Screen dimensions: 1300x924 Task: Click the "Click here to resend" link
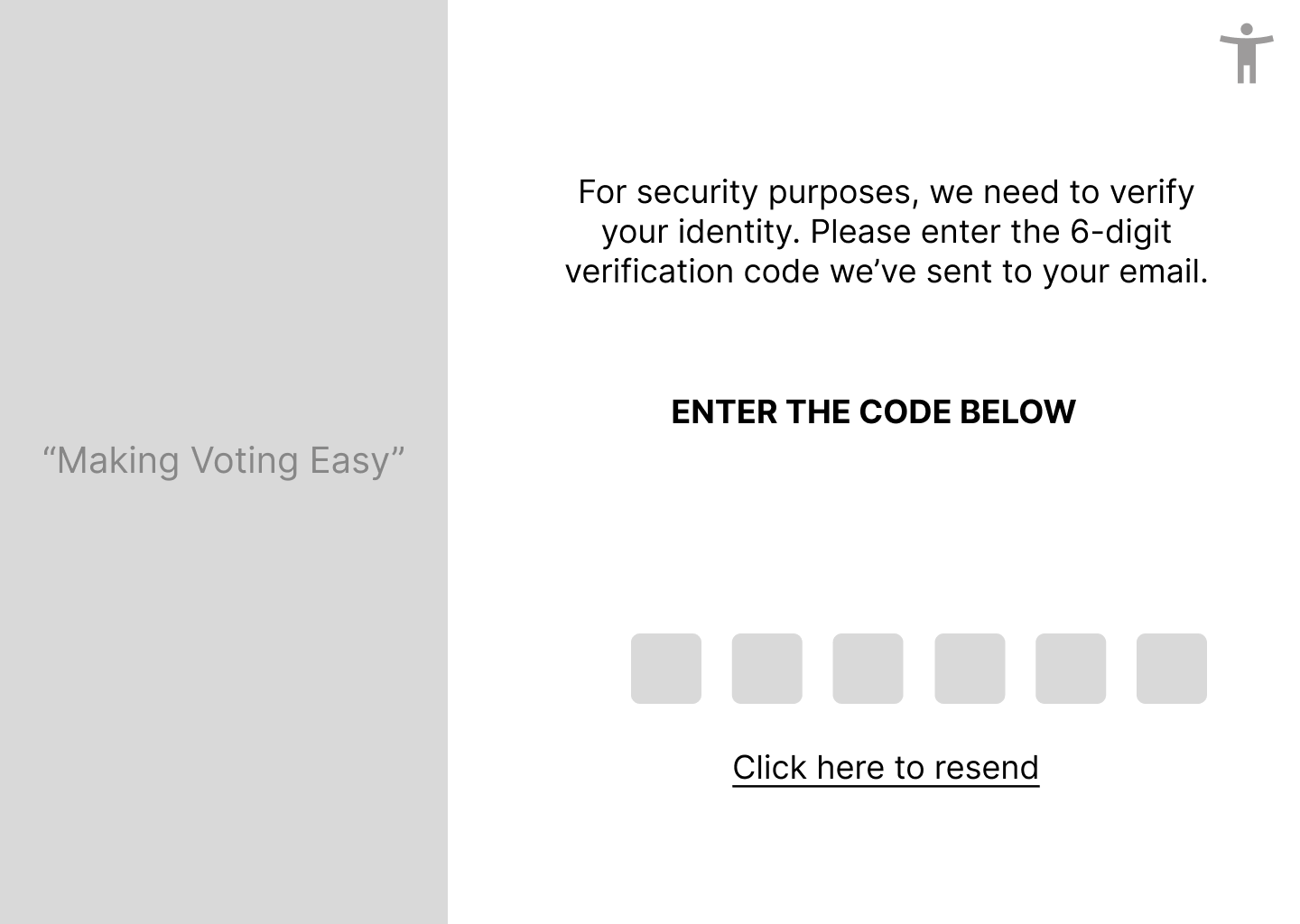point(886,768)
